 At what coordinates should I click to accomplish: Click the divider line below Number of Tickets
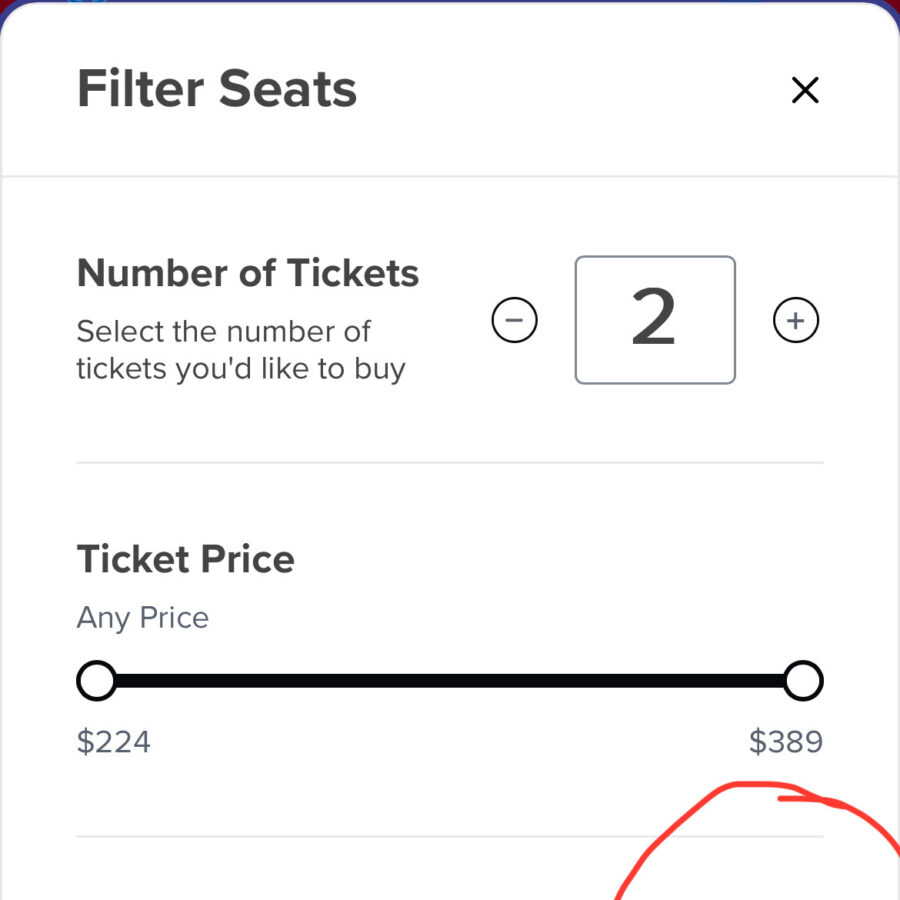450,462
